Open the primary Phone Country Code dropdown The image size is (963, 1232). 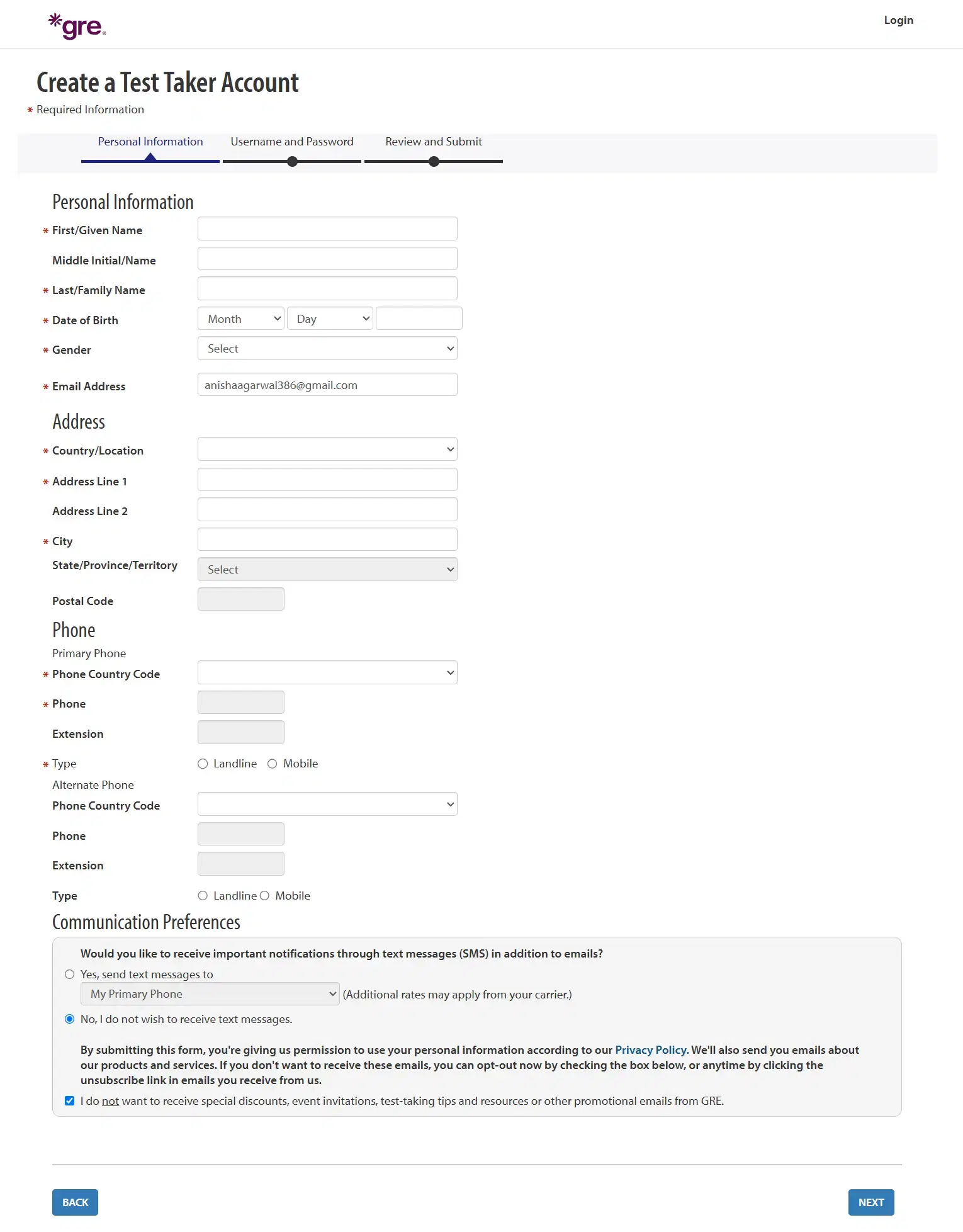point(327,672)
